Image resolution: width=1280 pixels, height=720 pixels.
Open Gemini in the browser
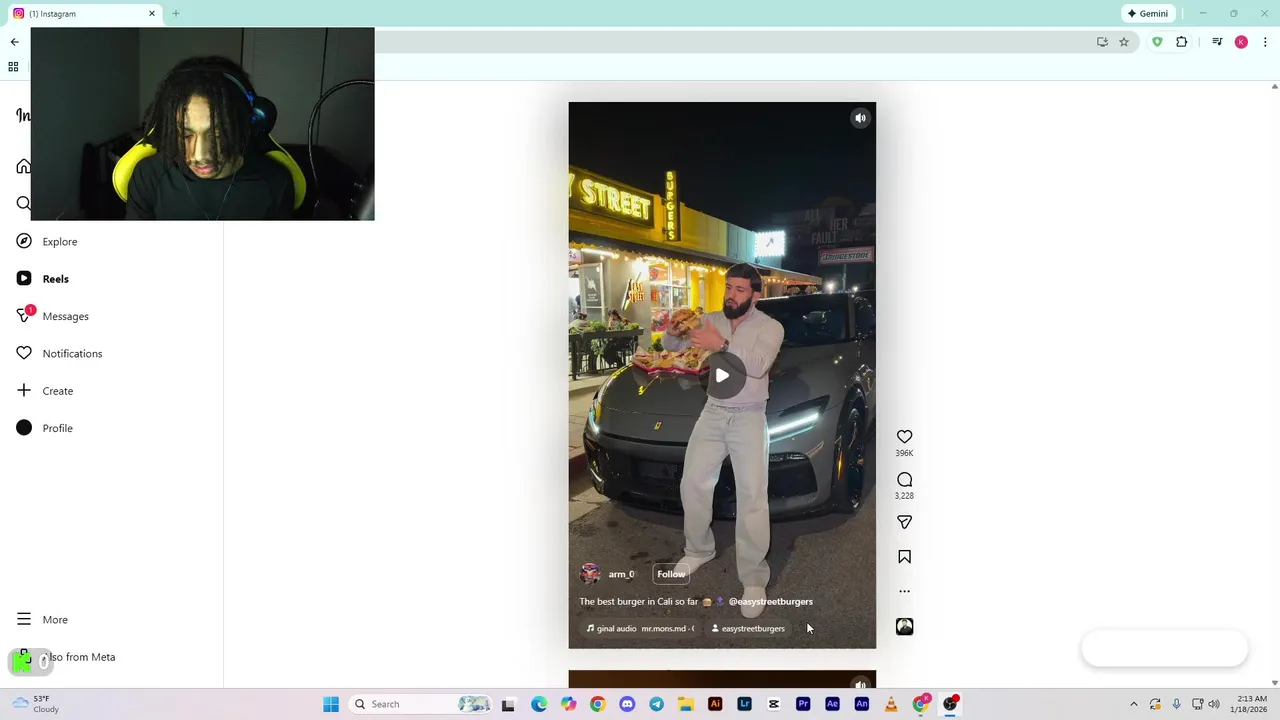1148,14
